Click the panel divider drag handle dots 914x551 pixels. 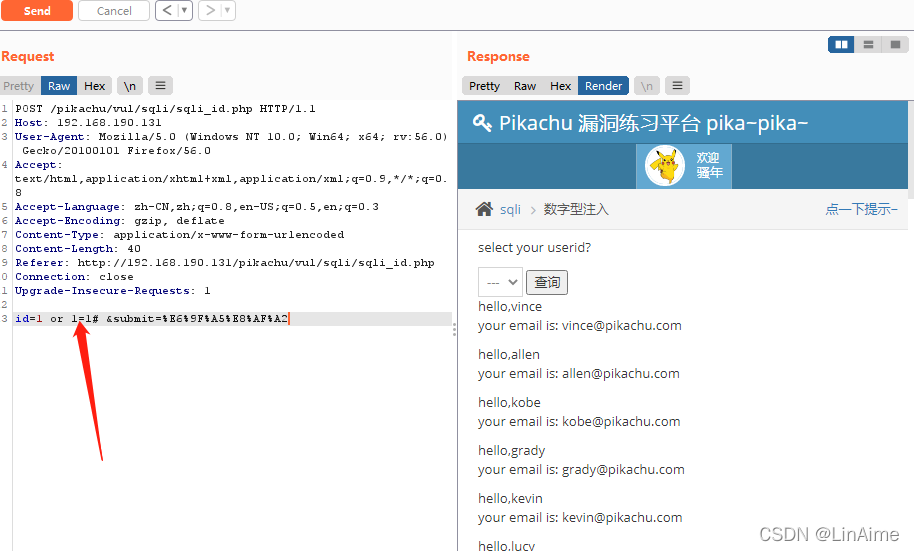(x=454, y=330)
